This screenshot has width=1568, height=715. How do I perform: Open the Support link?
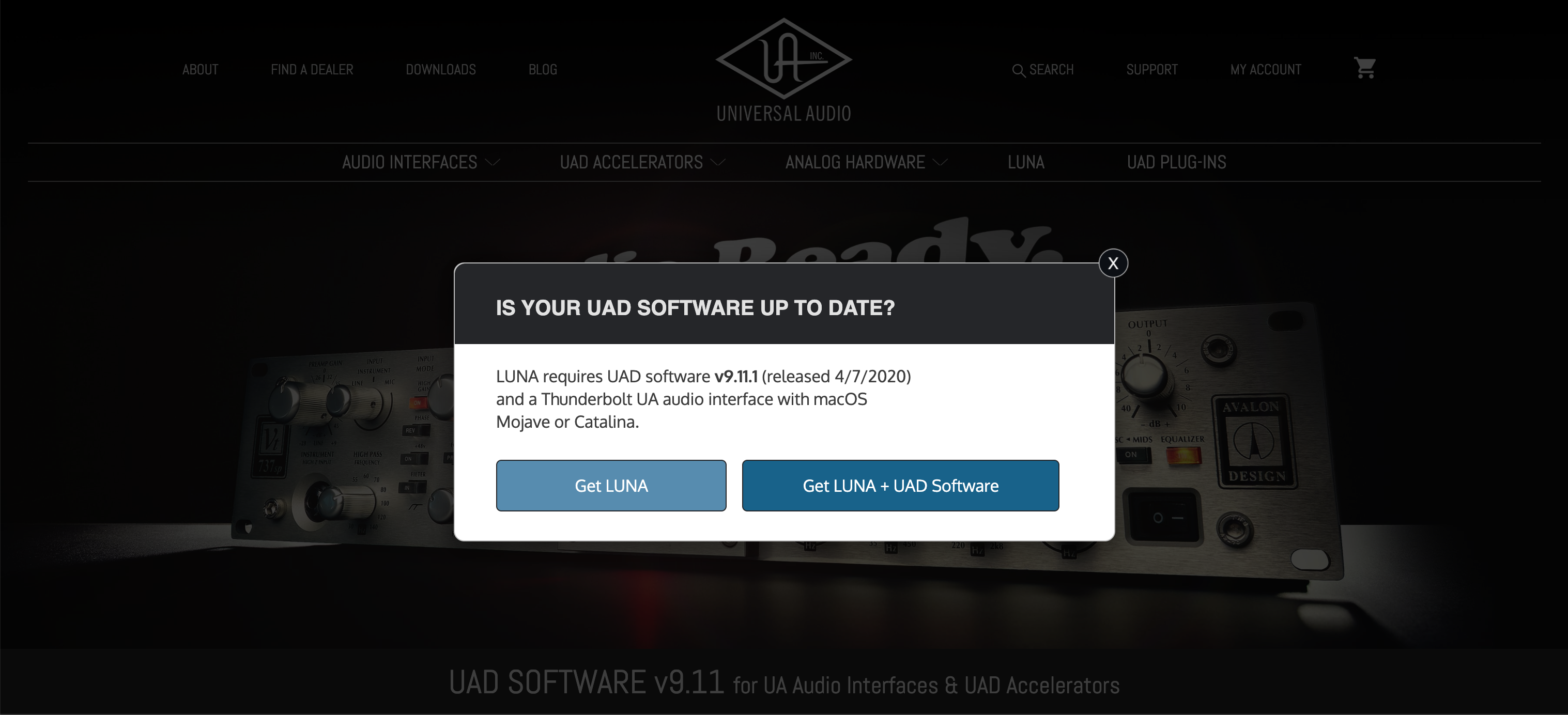(x=1151, y=70)
